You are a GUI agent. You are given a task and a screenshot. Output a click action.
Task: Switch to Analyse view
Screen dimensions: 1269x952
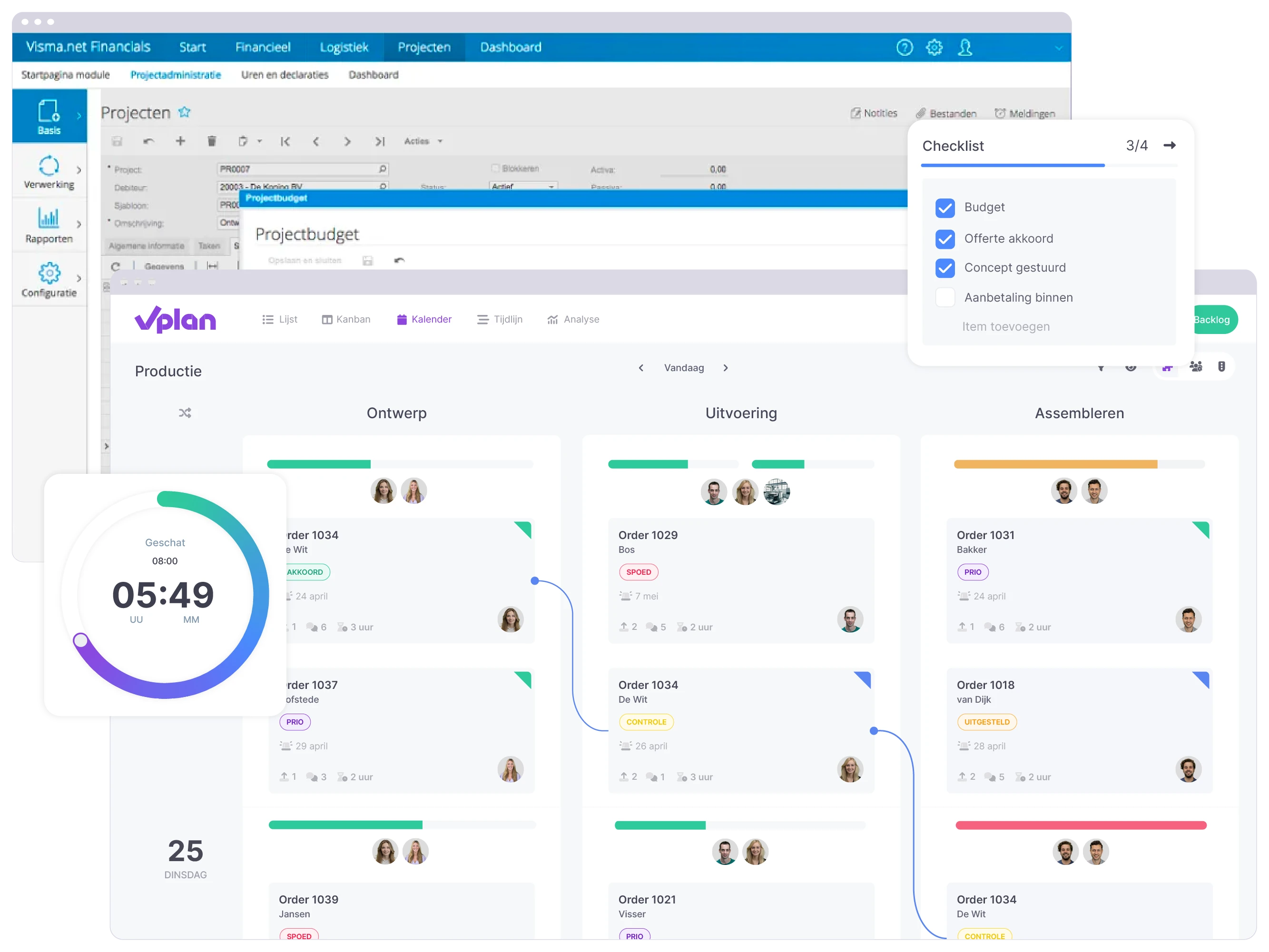573,319
